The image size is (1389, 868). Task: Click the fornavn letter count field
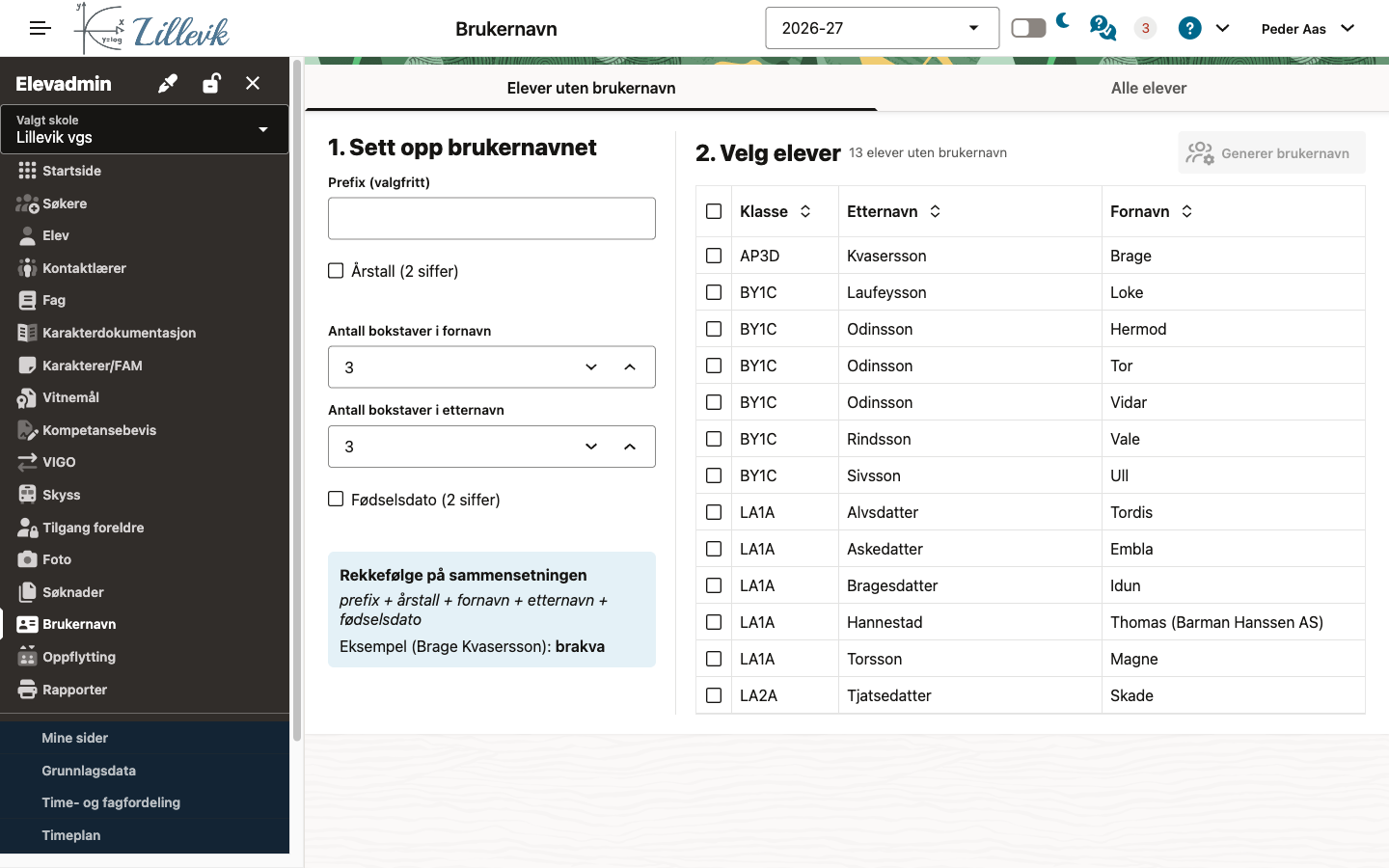[x=492, y=367]
